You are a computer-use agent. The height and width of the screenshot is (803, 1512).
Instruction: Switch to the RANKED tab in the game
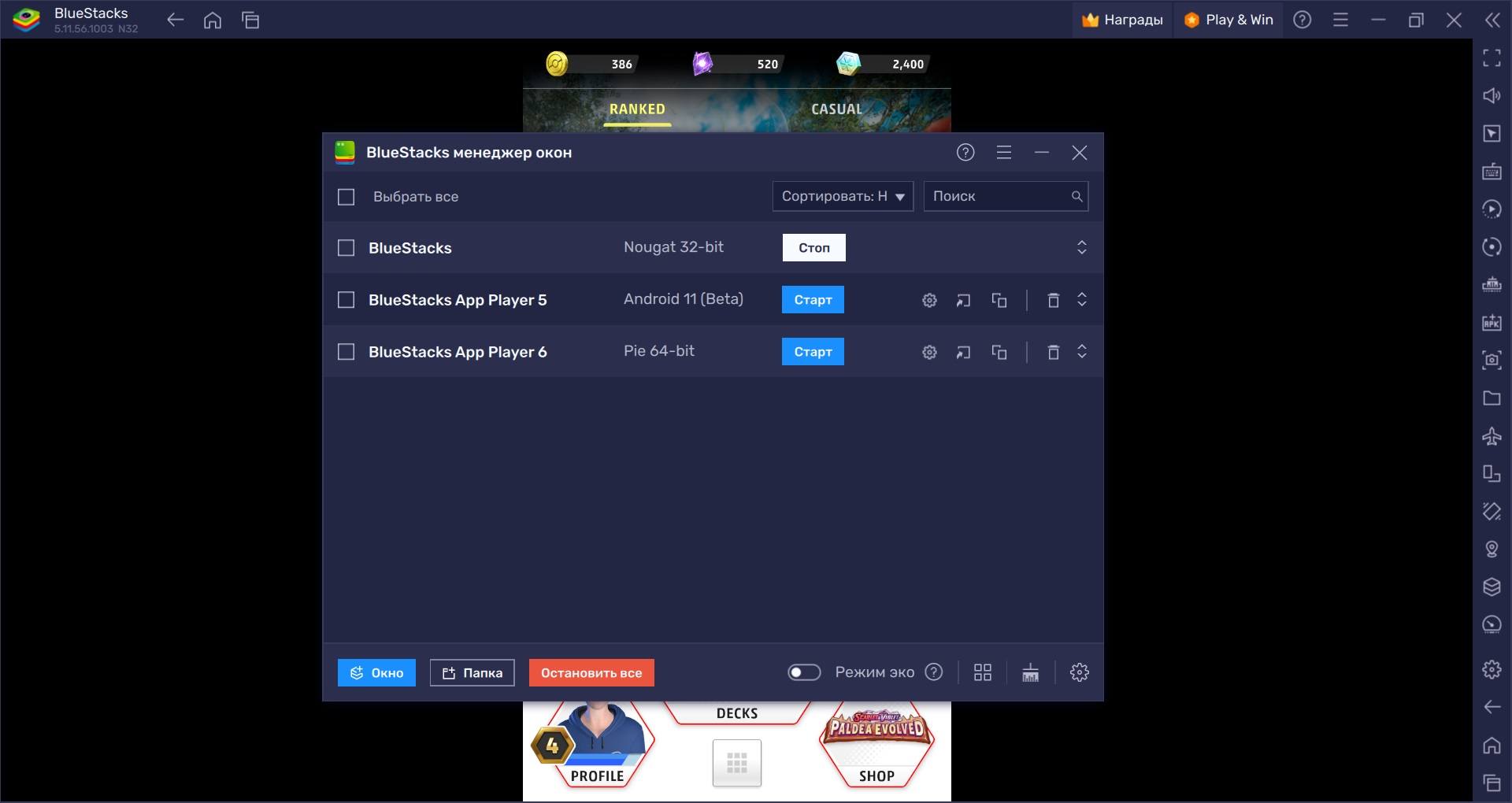[637, 109]
